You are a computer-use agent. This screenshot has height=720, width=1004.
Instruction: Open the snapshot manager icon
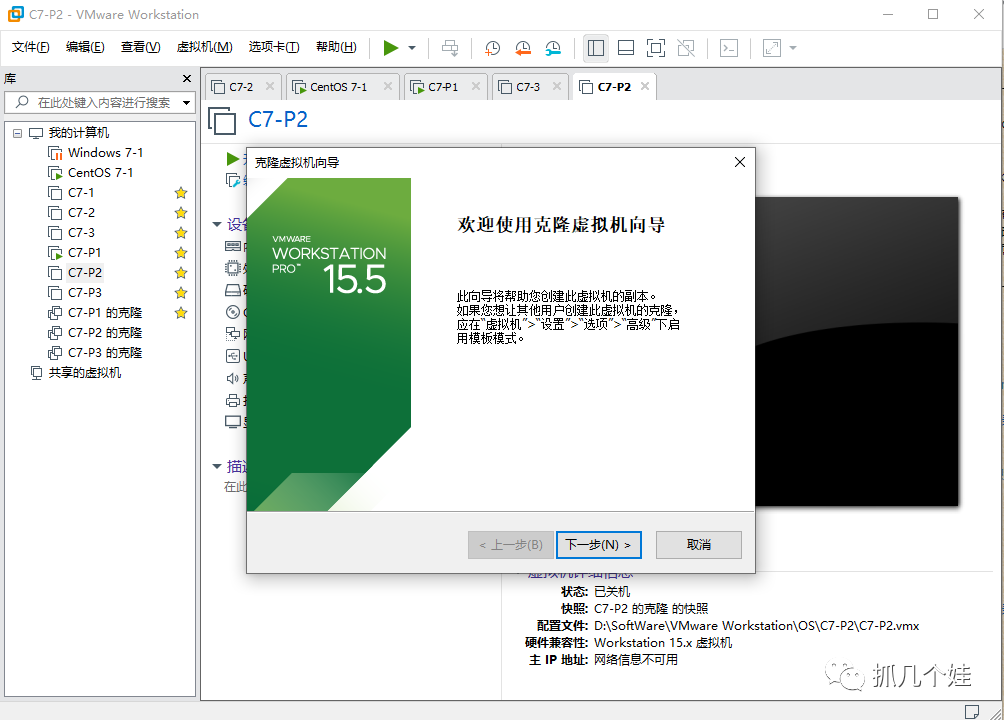553,48
